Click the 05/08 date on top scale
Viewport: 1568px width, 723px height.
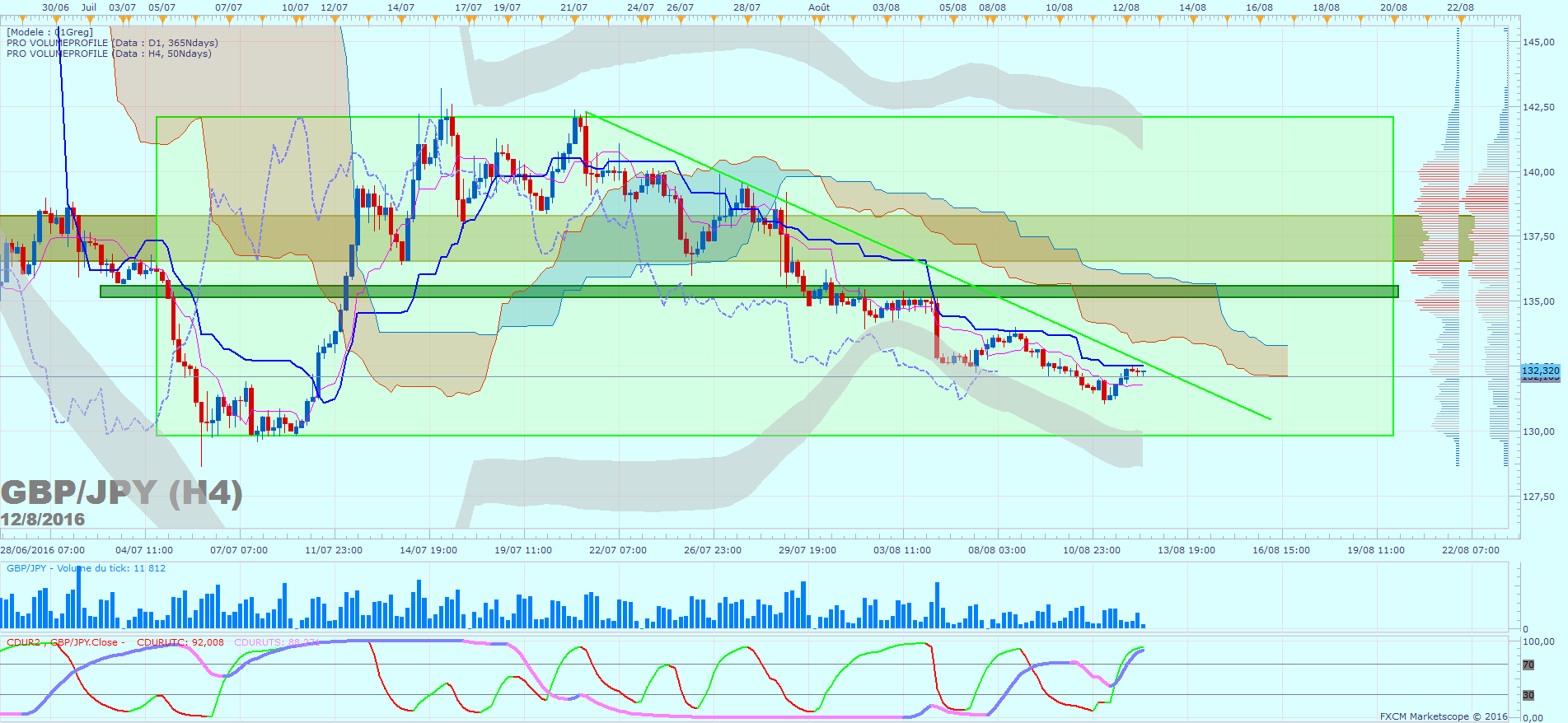coord(953,7)
